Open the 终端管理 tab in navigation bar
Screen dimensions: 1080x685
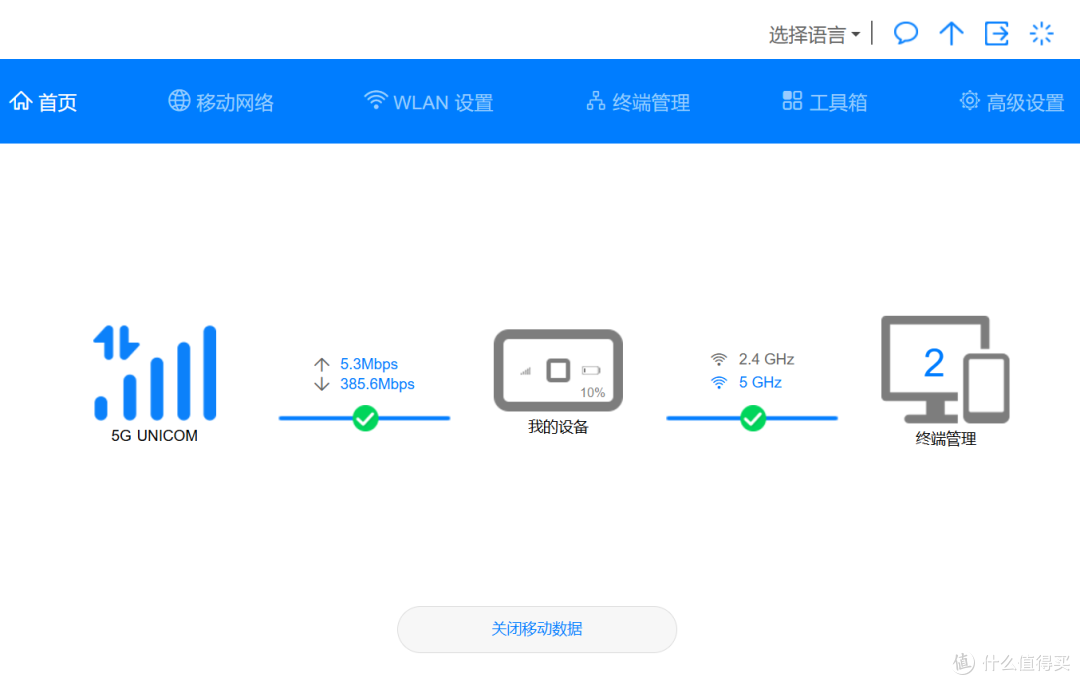(638, 102)
